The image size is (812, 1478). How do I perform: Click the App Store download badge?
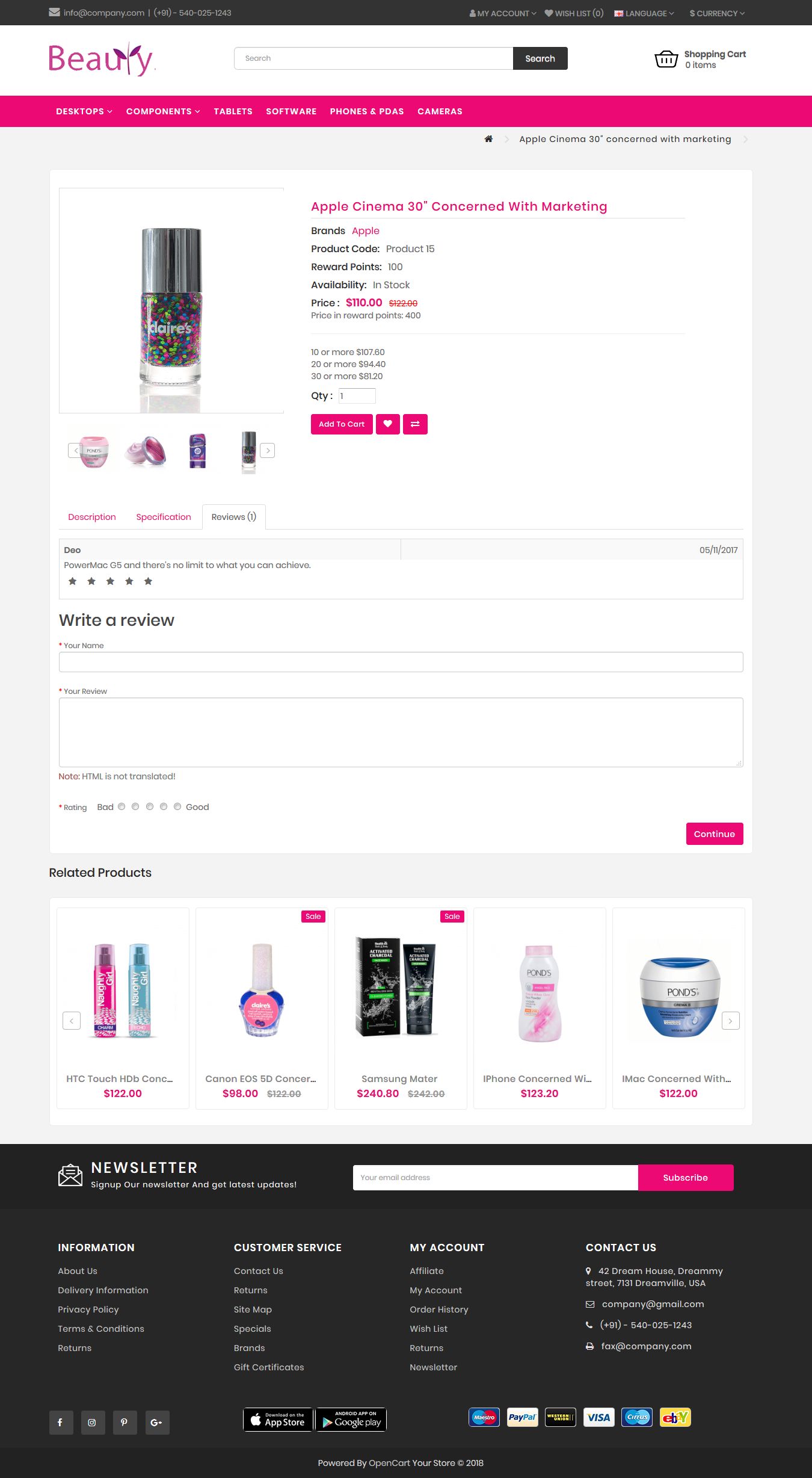[278, 1420]
